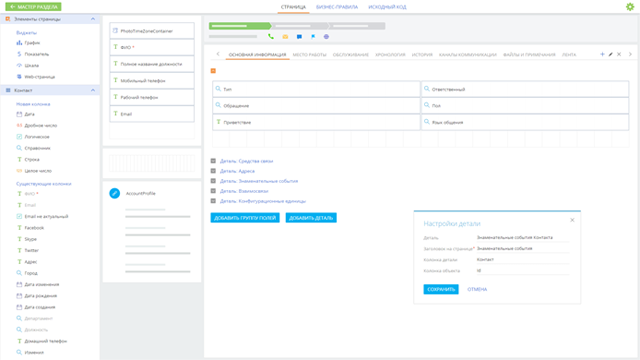Screen dimensions: 640x360
Task: Collapse the Контакт section
Action: coord(93,90)
